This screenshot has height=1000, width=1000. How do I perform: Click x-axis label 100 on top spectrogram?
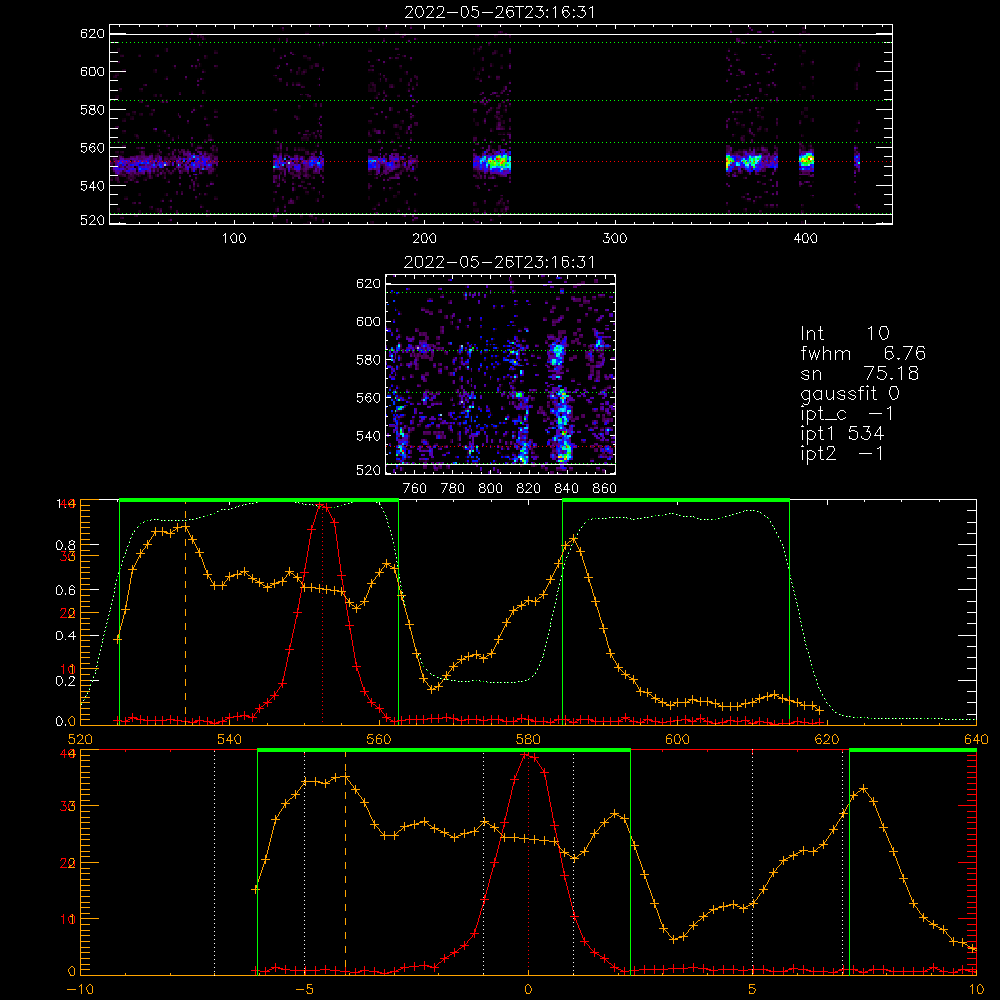[x=234, y=239]
